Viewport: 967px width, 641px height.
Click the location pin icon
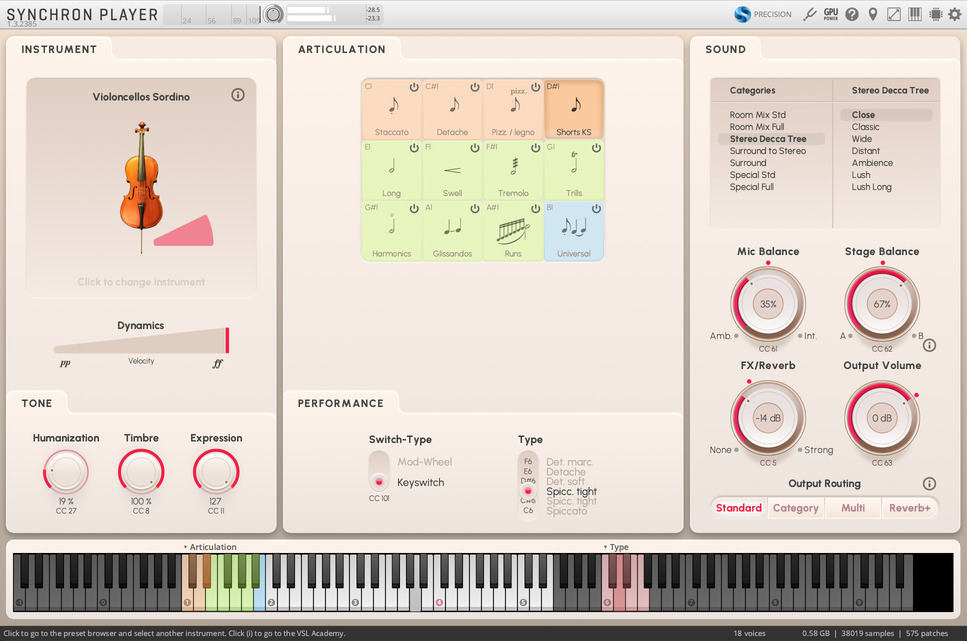point(873,14)
